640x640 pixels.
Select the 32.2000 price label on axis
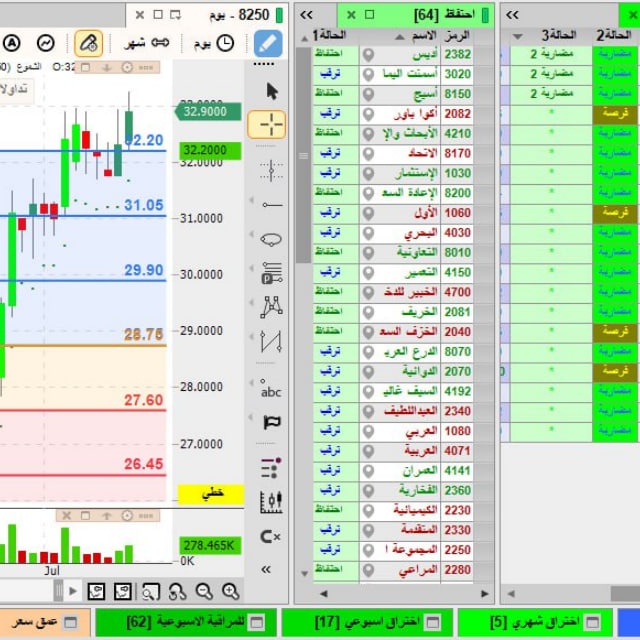pos(210,151)
